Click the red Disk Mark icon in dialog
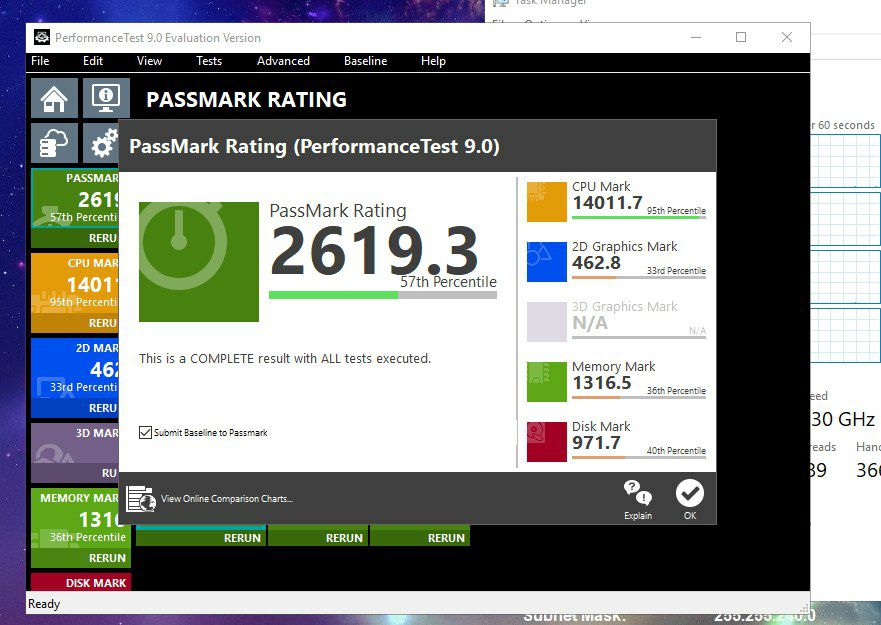 (x=547, y=442)
